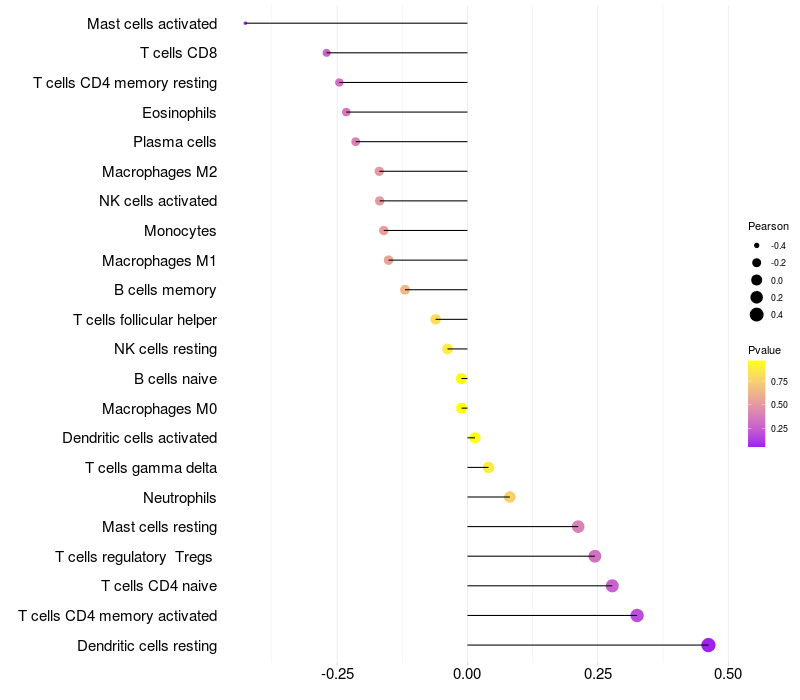Click the Pvalue color gradient bar
Screen dimensions: 800x700
click(x=757, y=403)
